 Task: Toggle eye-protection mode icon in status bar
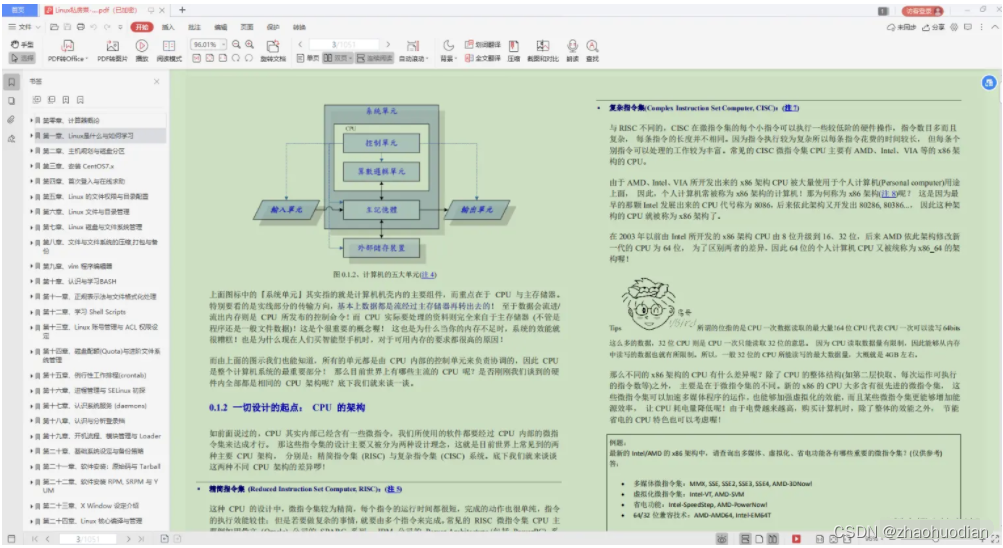(722, 539)
